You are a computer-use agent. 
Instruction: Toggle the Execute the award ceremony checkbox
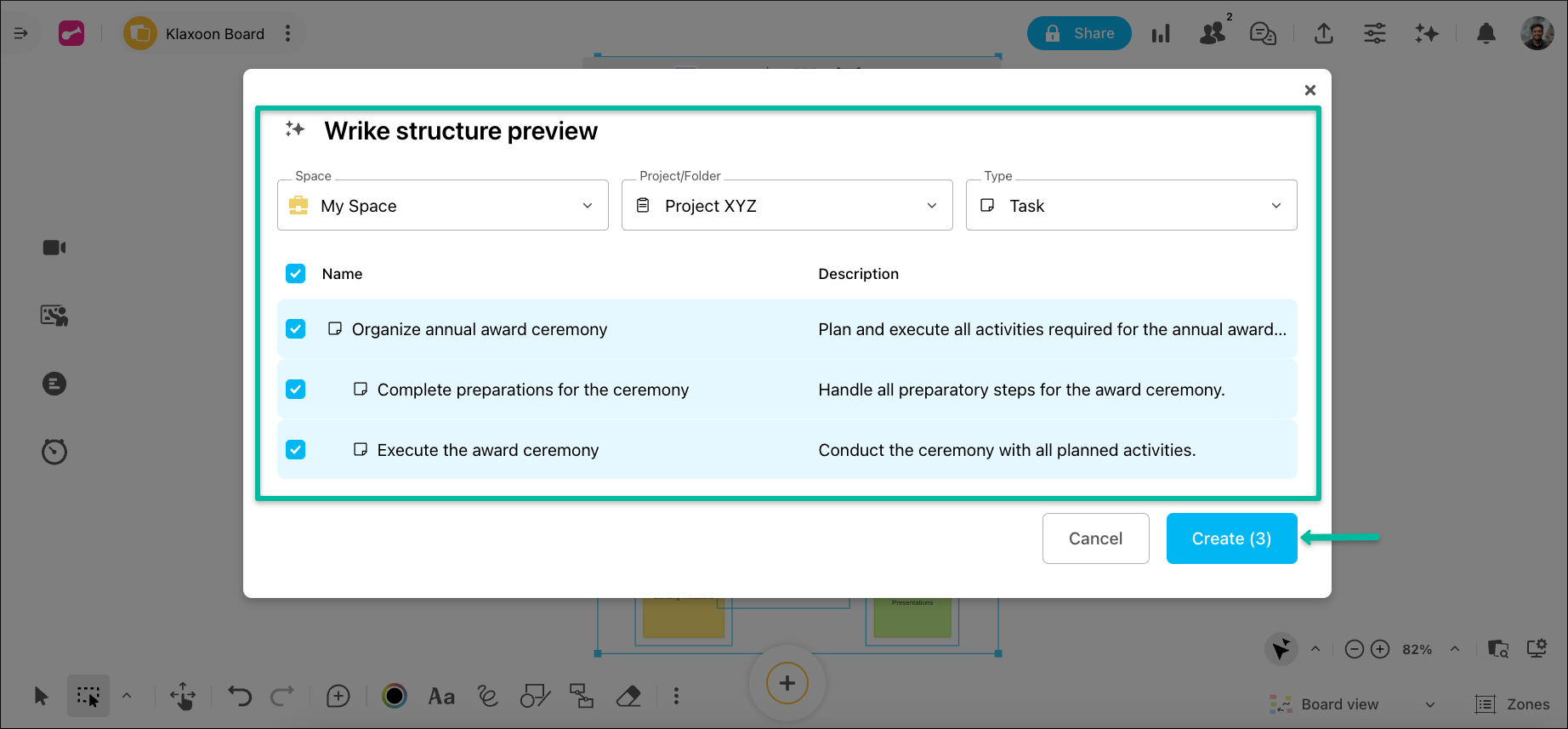pyautogui.click(x=296, y=450)
